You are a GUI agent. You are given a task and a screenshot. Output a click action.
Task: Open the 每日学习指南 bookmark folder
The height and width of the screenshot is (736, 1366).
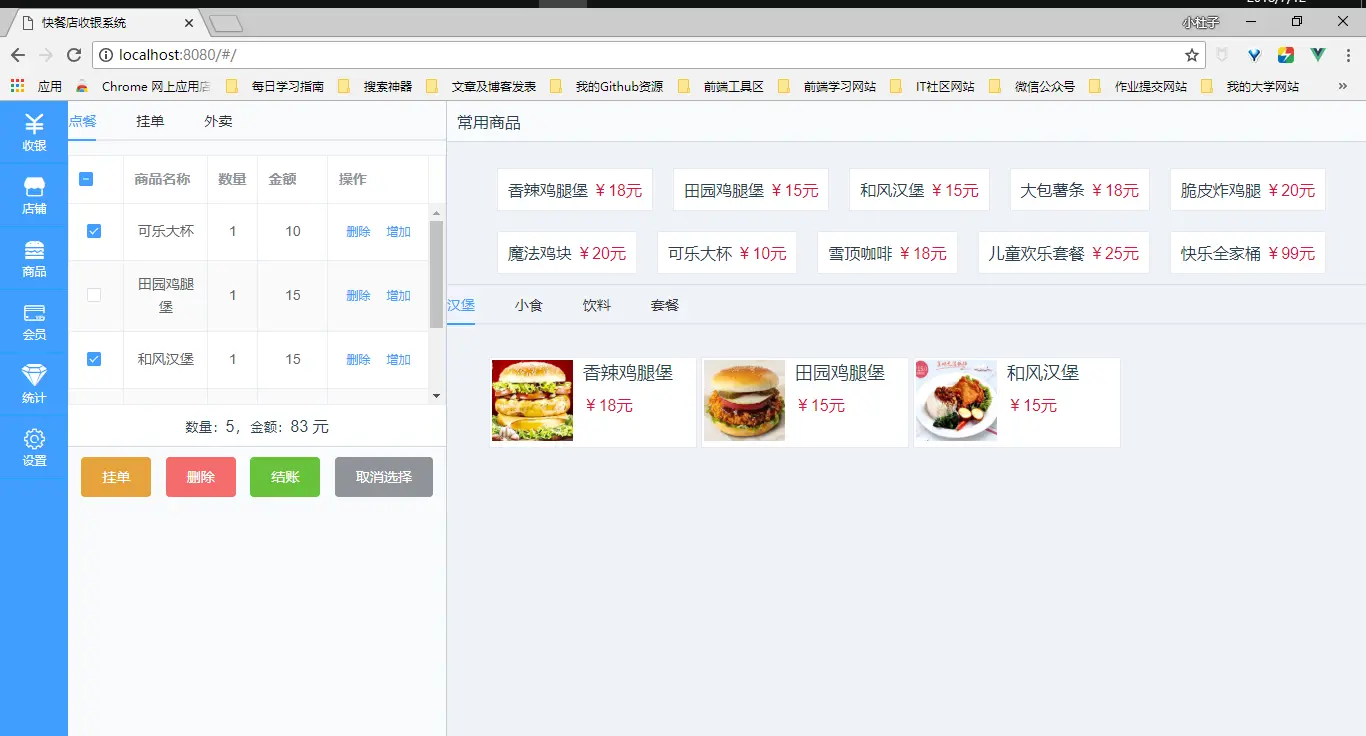coord(275,86)
